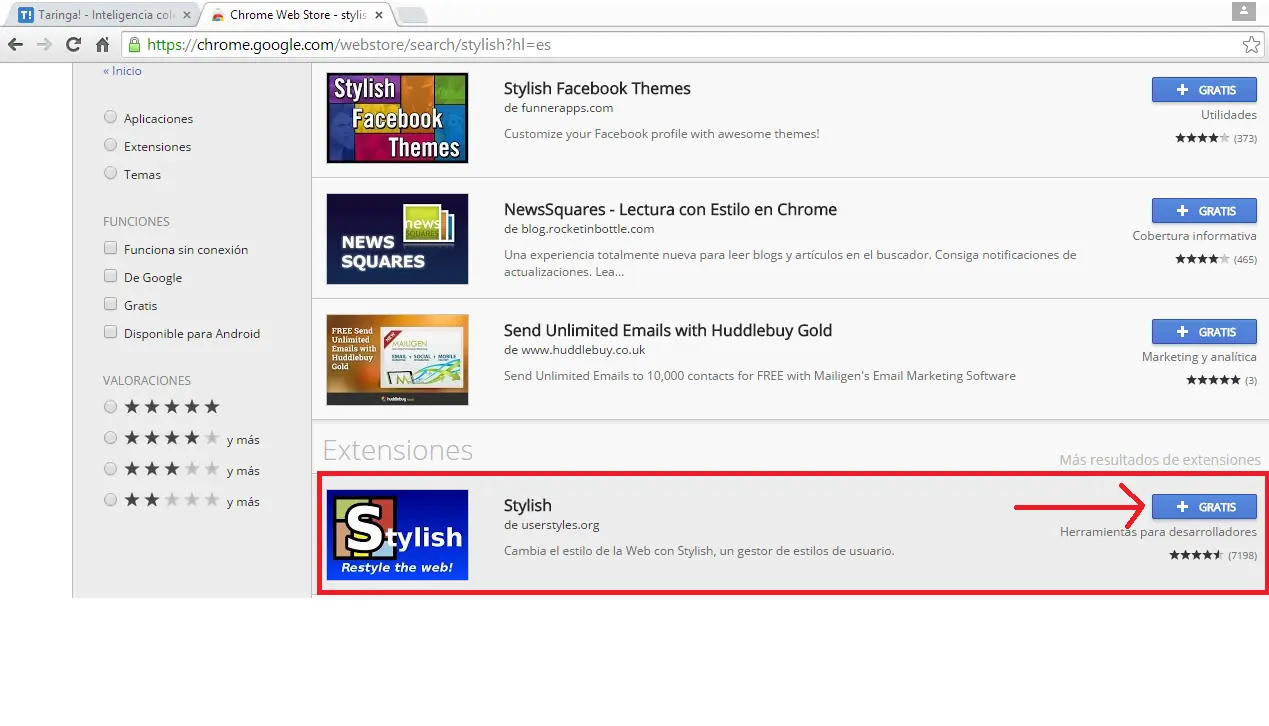The height and width of the screenshot is (726, 1269).
Task: Close the Chrome Web Store tab
Action: coord(380,15)
